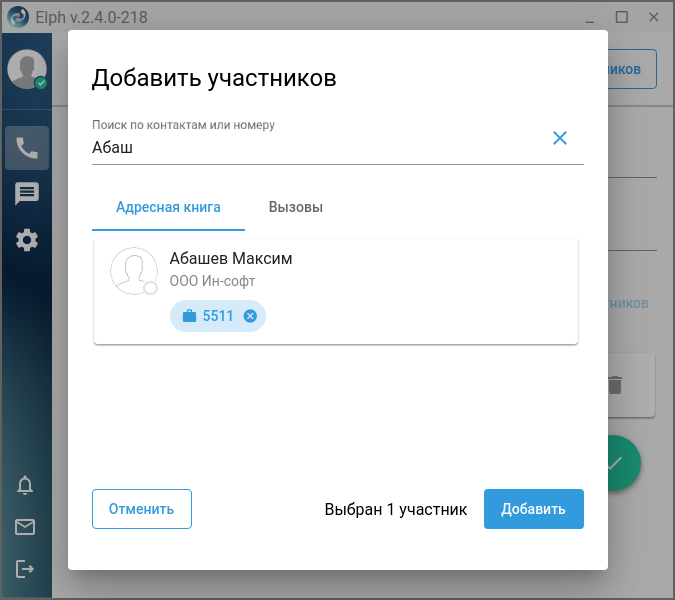Switch to the Вызовы tab
This screenshot has width=675, height=600.
[296, 207]
